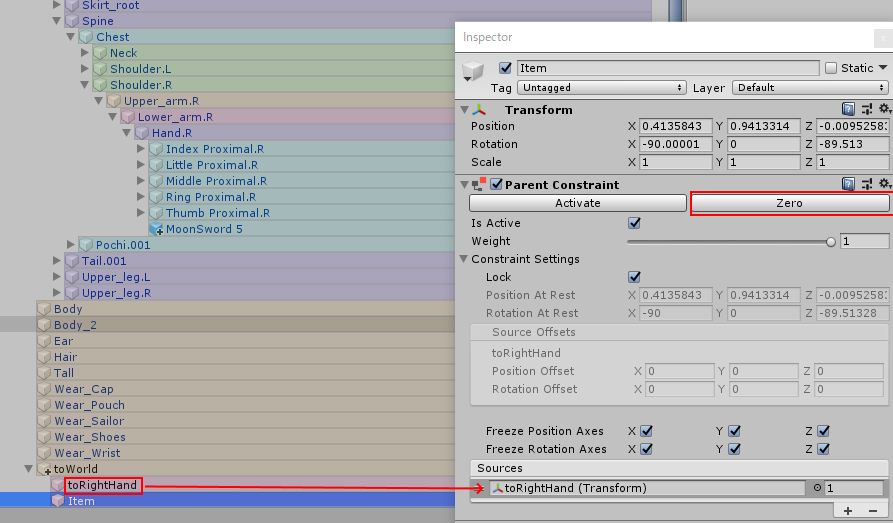Click the Zero button

tap(789, 203)
